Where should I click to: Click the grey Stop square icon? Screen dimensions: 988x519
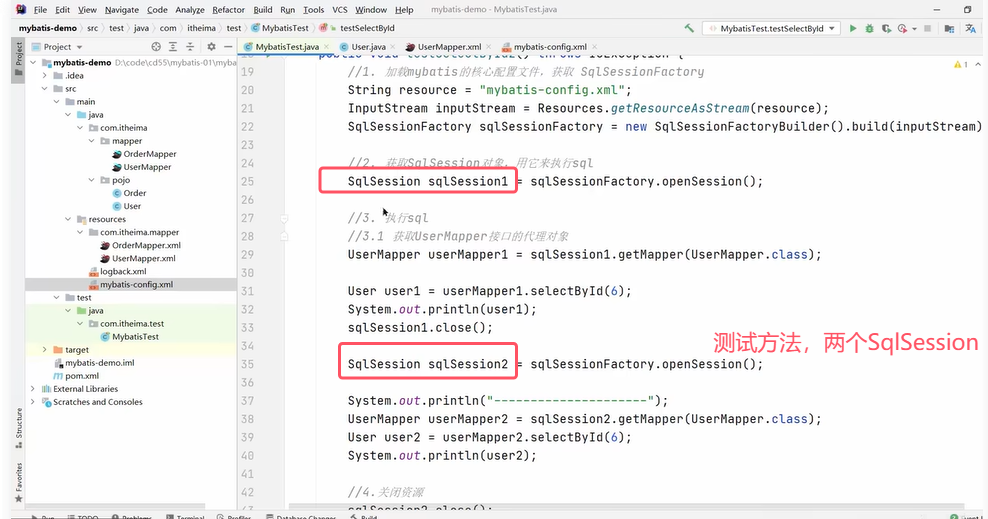coord(928,28)
